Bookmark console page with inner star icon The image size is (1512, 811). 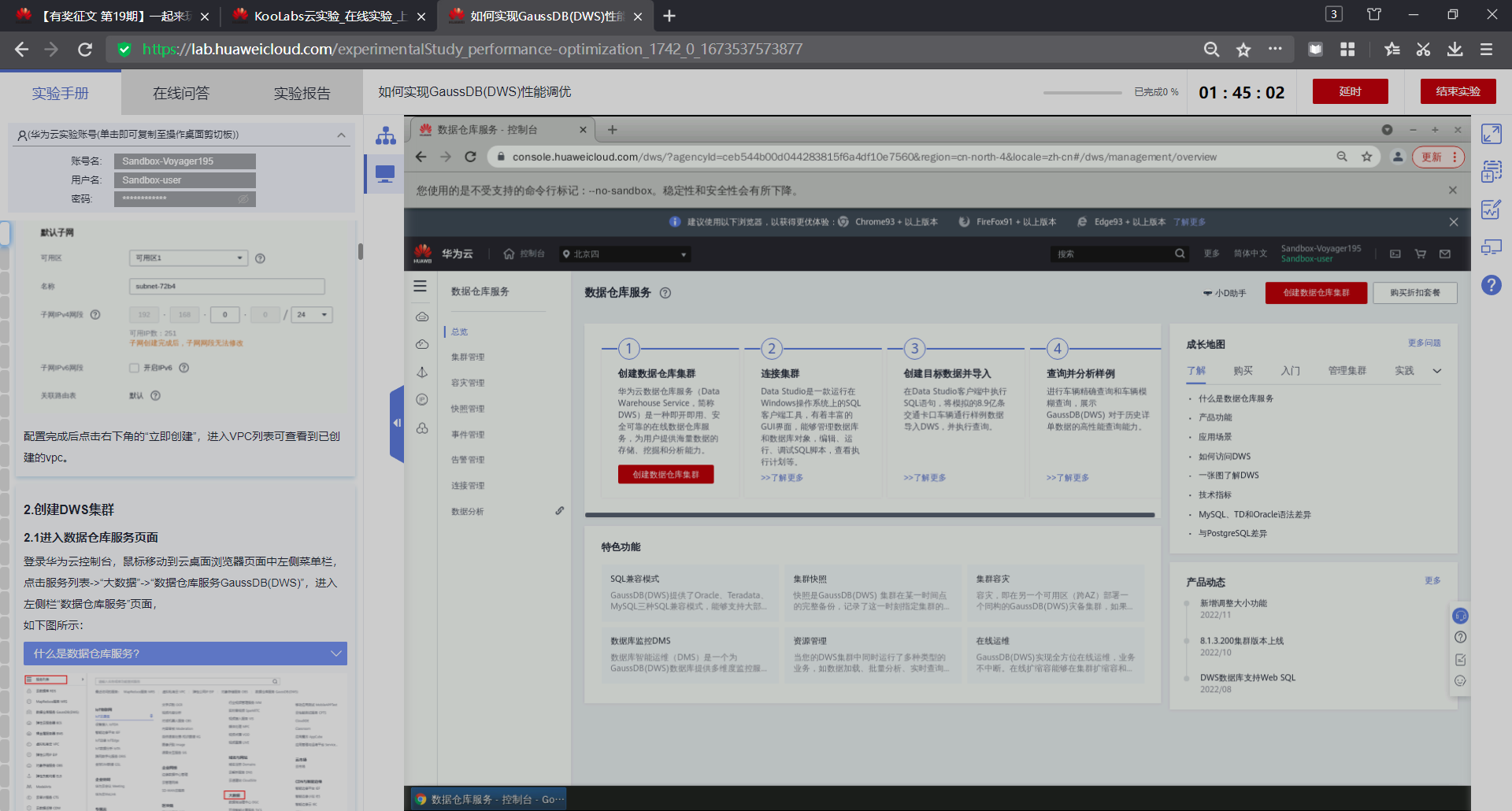1367,157
